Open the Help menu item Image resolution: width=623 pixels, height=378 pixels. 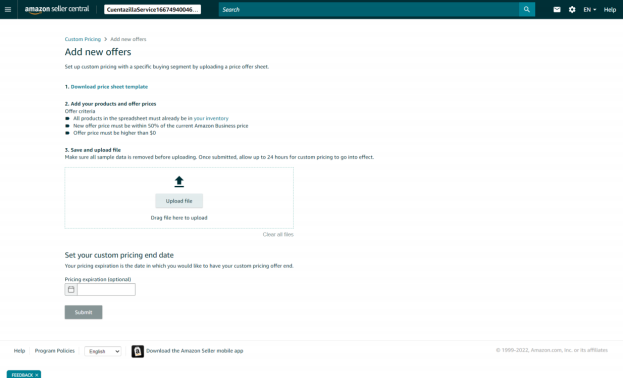pyautogui.click(x=609, y=10)
